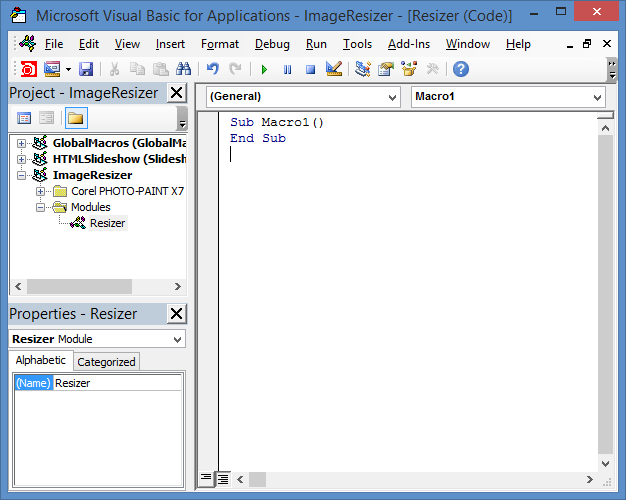Open the Run menu
626x500 pixels.
click(316, 44)
